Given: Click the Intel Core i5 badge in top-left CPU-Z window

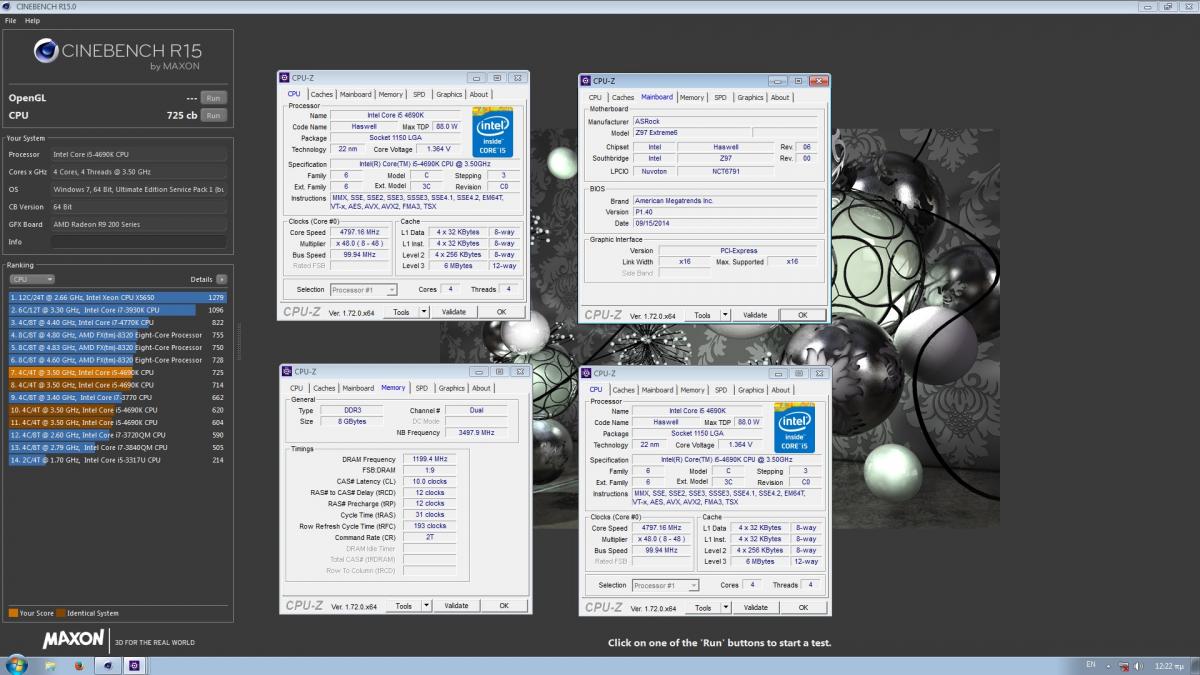Looking at the screenshot, I should point(492,131).
